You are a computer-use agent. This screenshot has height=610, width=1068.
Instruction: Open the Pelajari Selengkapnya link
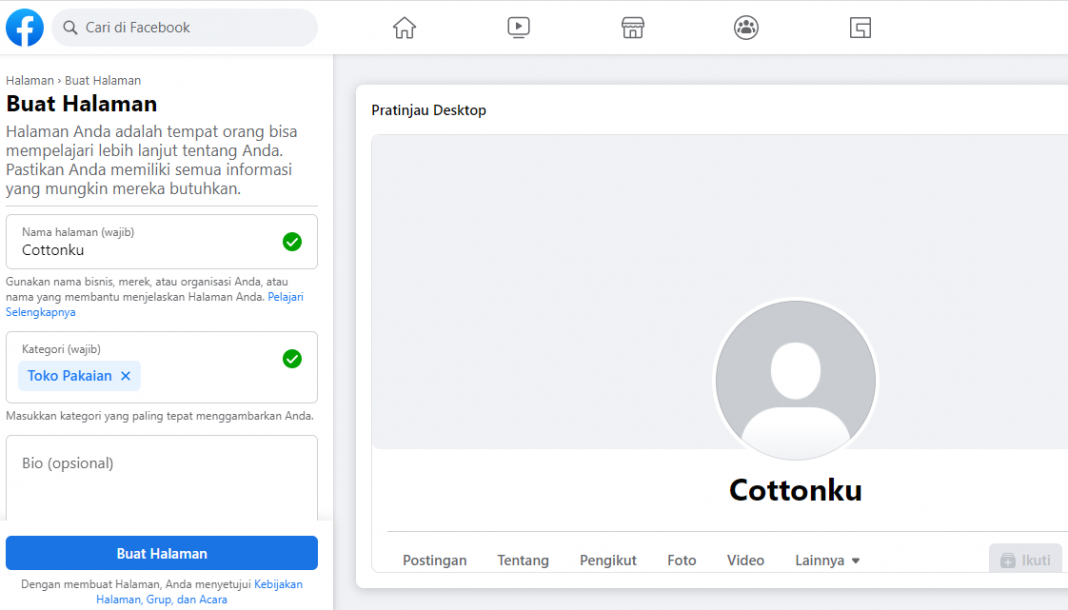pyautogui.click(x=286, y=296)
